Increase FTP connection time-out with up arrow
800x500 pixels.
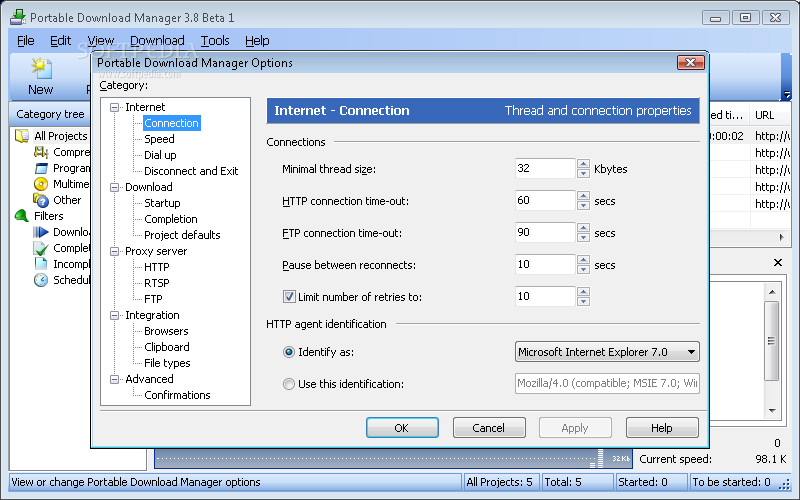coord(583,228)
